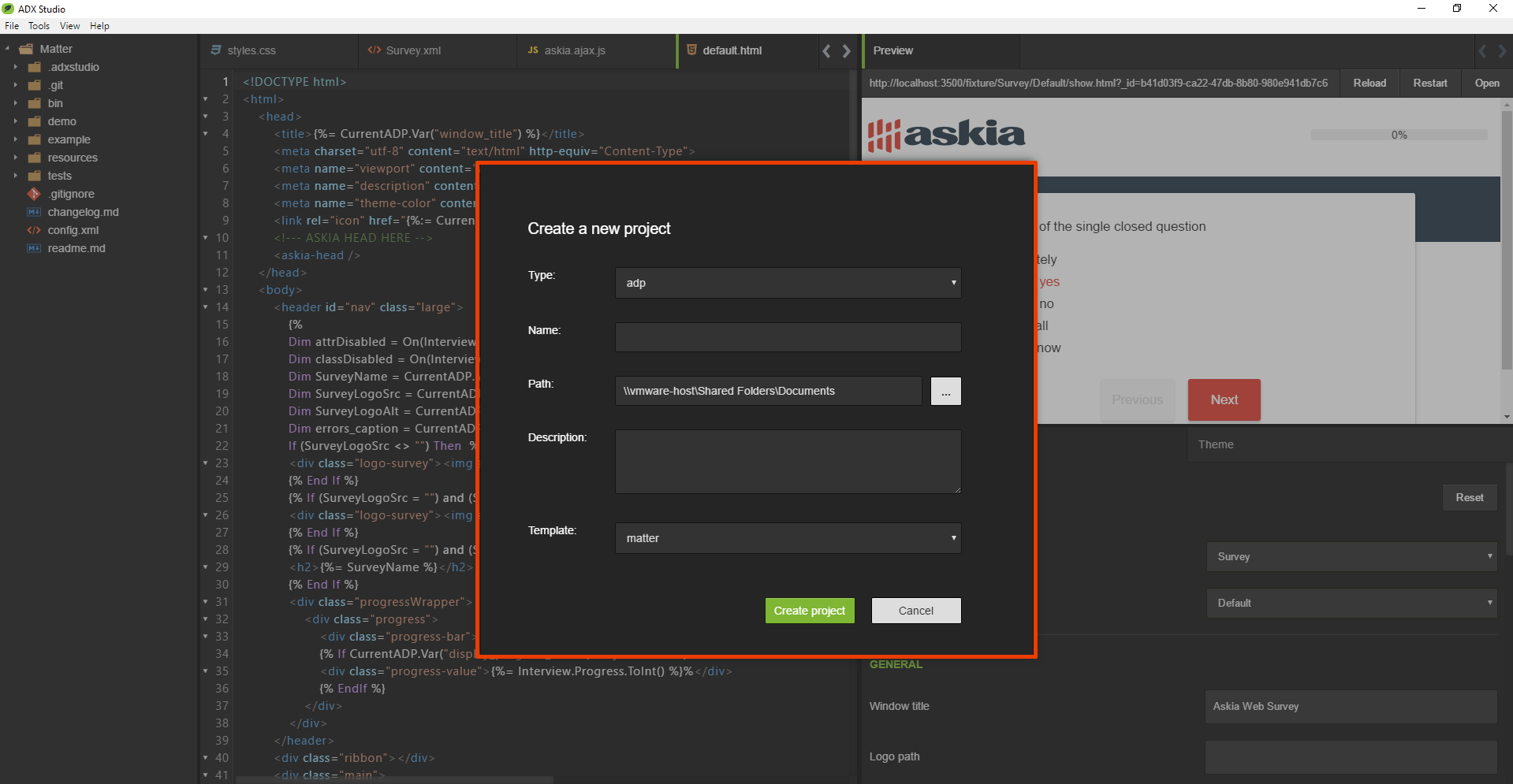Image resolution: width=1513 pixels, height=784 pixels.
Task: Click the resources folder icon
Action: [x=35, y=158]
